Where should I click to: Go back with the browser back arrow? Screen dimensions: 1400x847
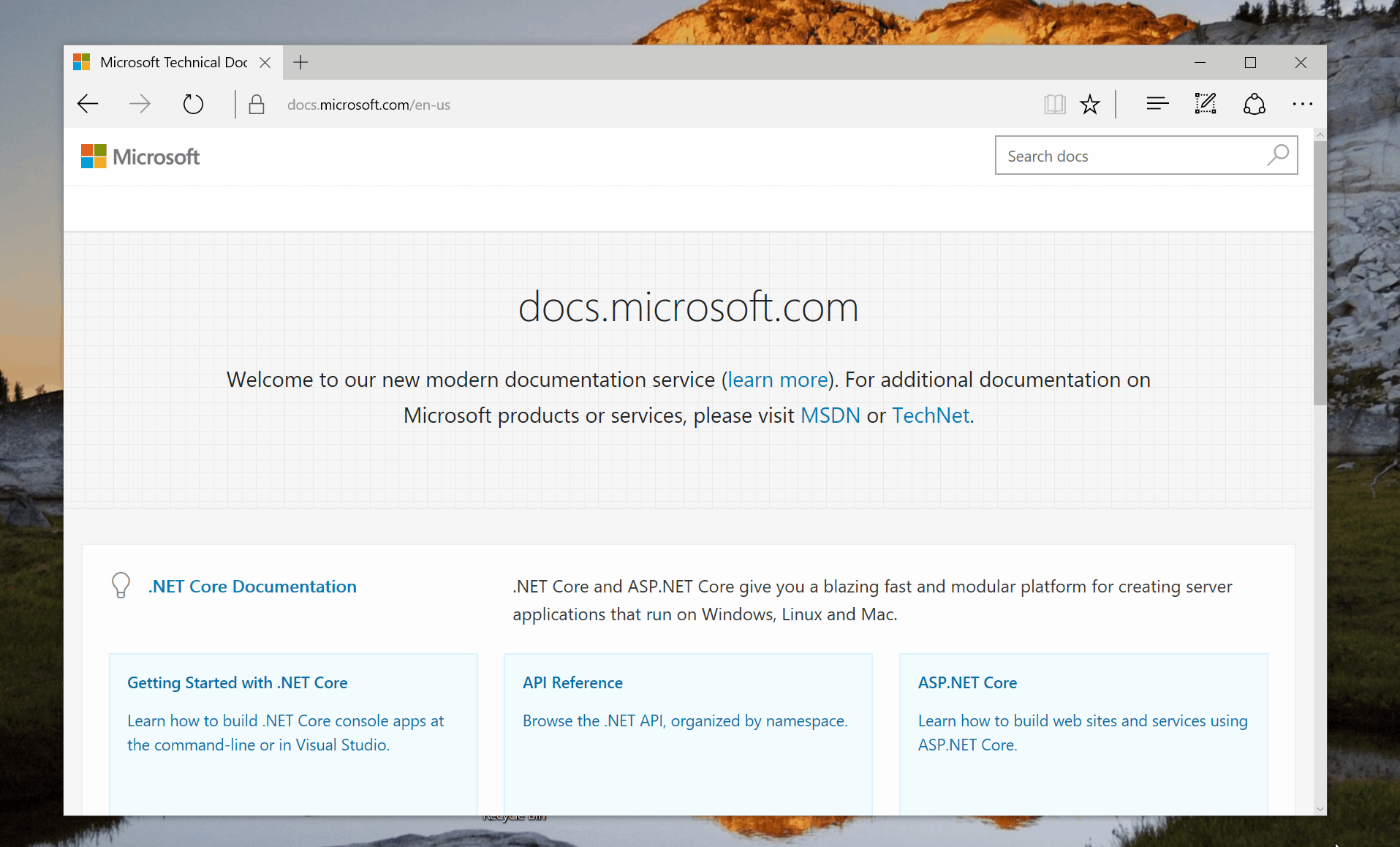(x=88, y=104)
